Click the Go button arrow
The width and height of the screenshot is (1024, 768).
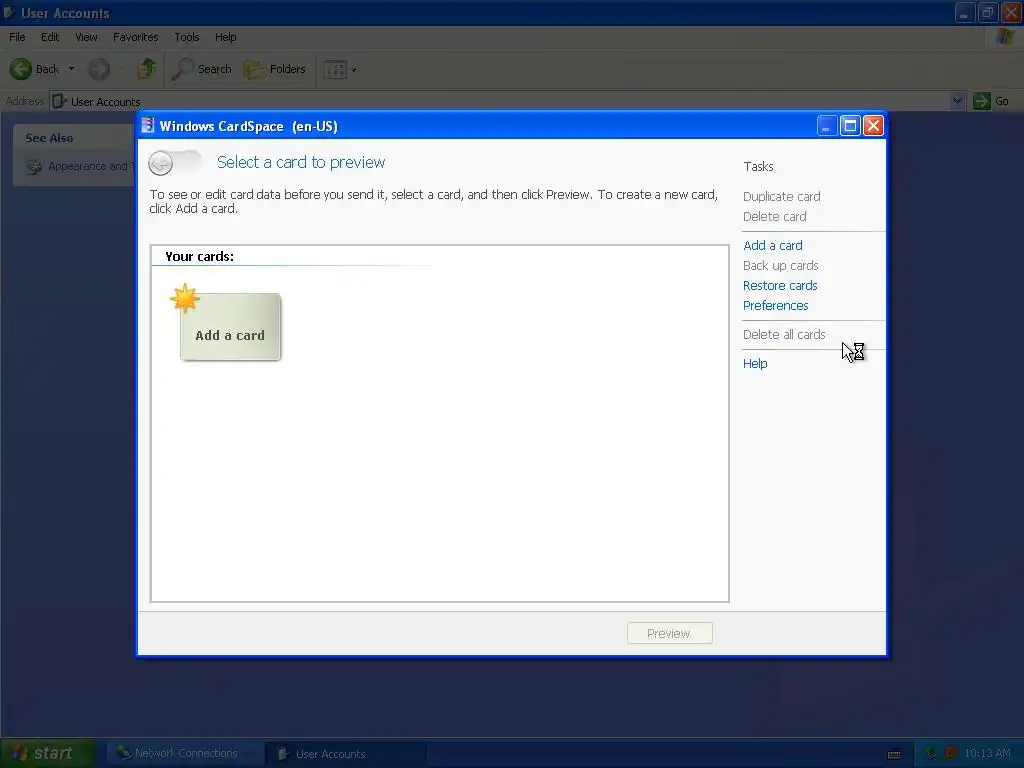(x=982, y=101)
